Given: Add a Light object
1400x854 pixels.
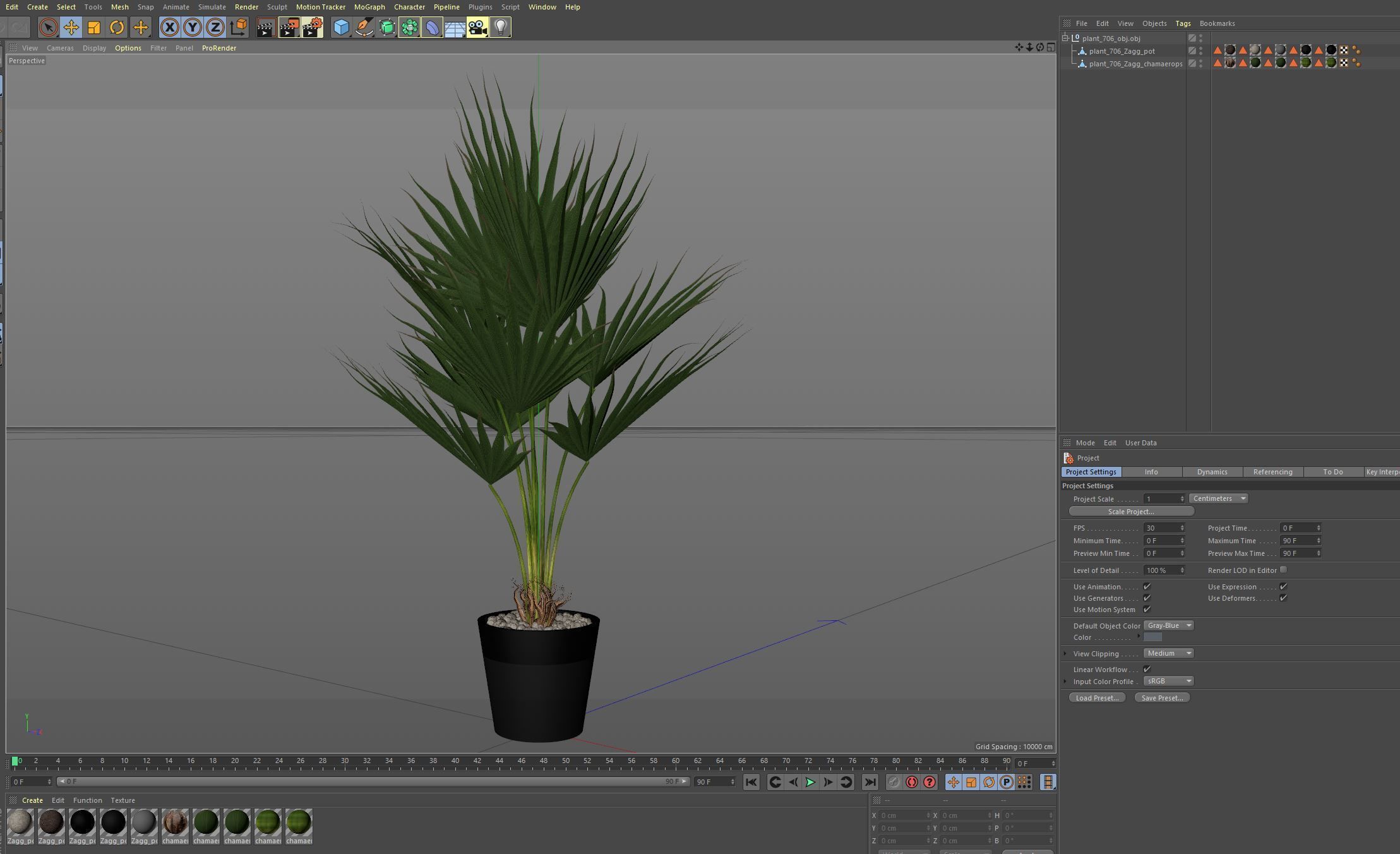Looking at the screenshot, I should pos(500,27).
